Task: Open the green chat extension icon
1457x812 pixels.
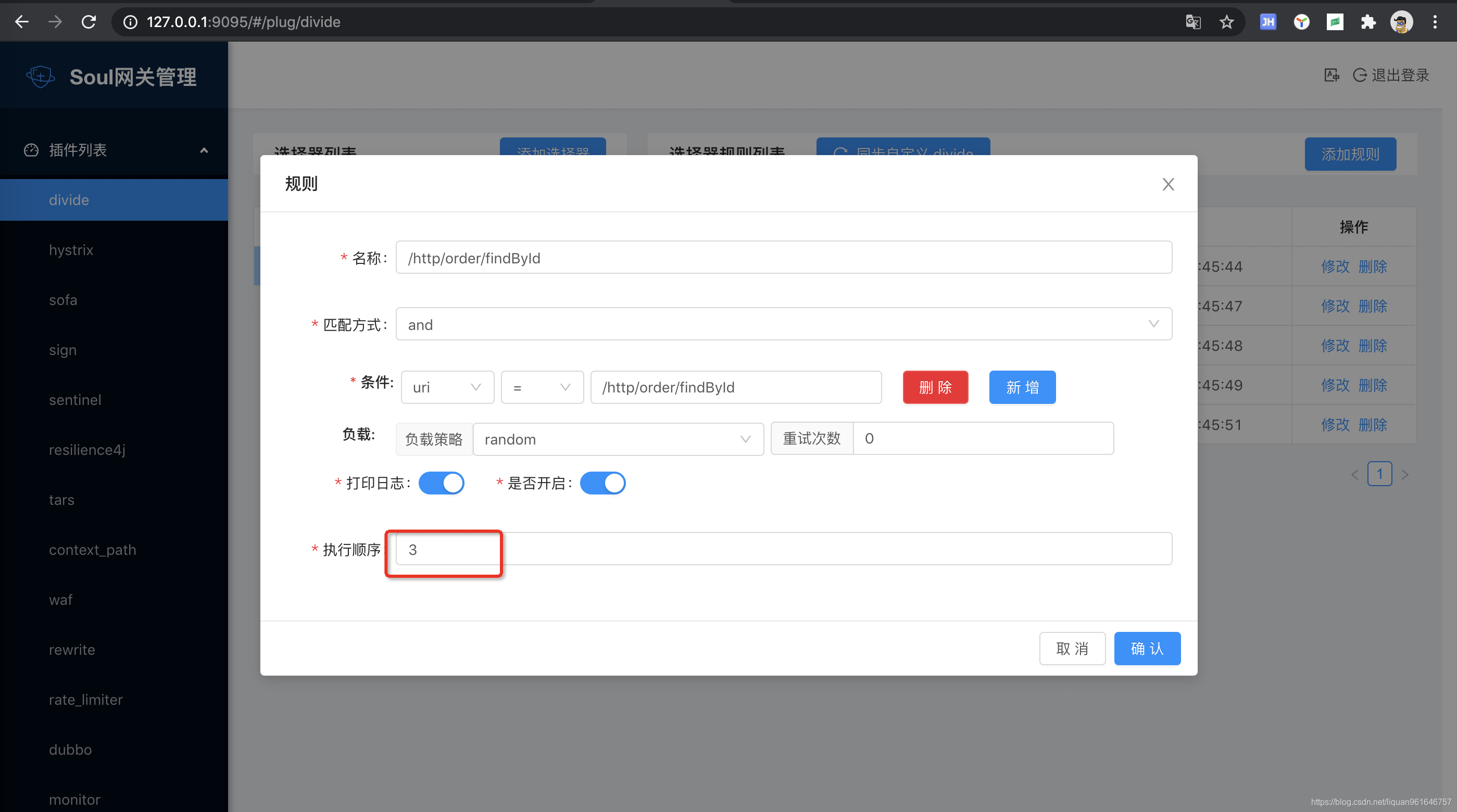Action: (1335, 22)
